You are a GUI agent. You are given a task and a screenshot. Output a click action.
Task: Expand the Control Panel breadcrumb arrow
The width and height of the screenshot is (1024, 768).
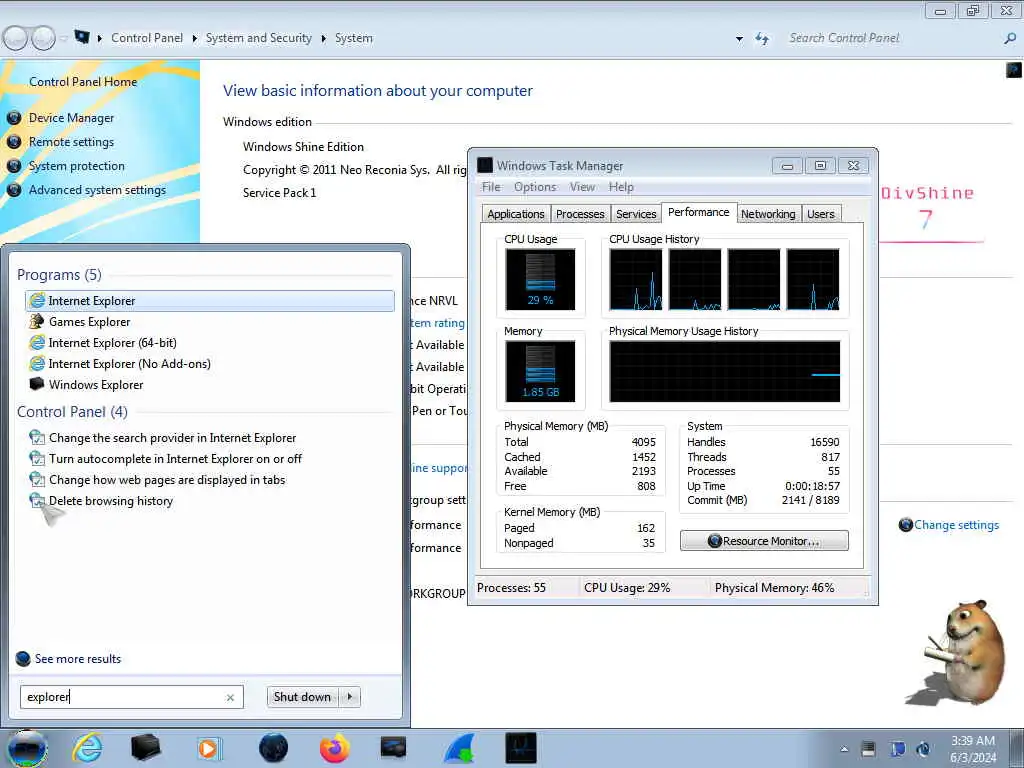194,39
